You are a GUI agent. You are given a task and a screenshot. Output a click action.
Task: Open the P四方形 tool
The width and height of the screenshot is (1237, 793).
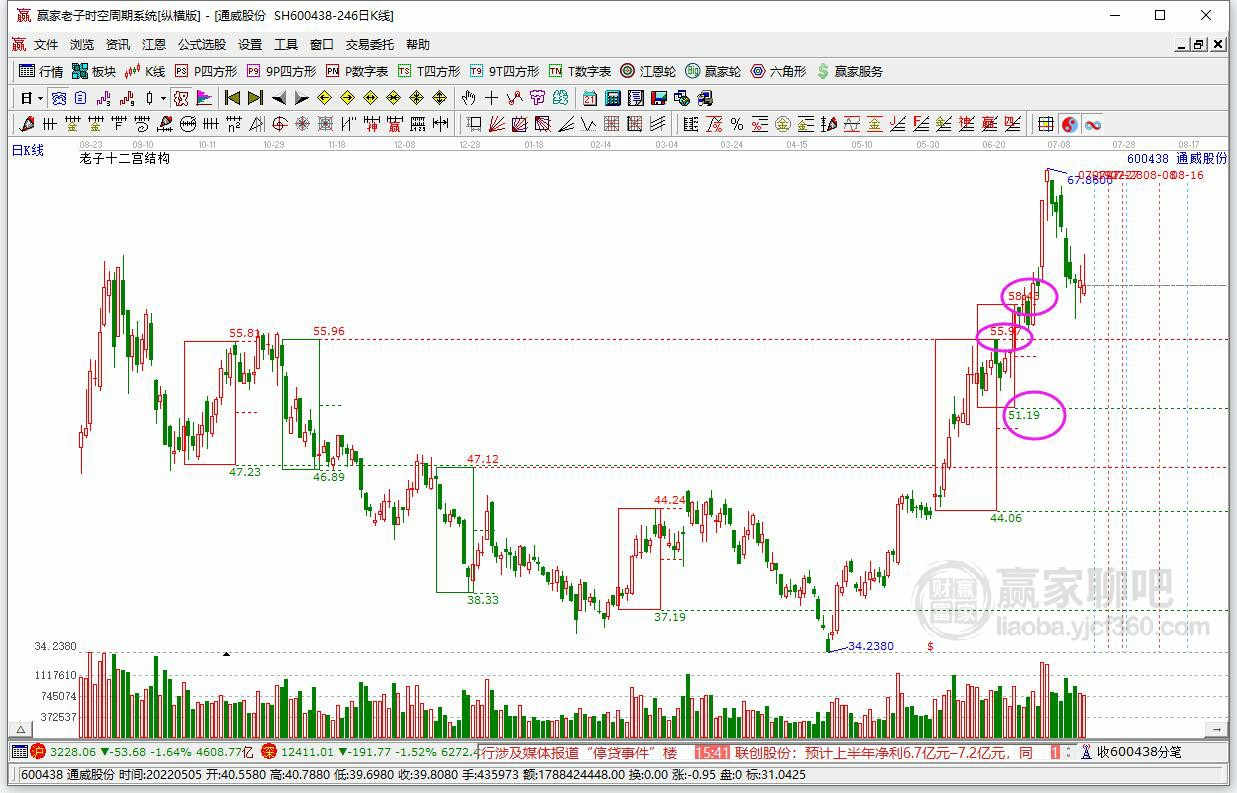206,71
